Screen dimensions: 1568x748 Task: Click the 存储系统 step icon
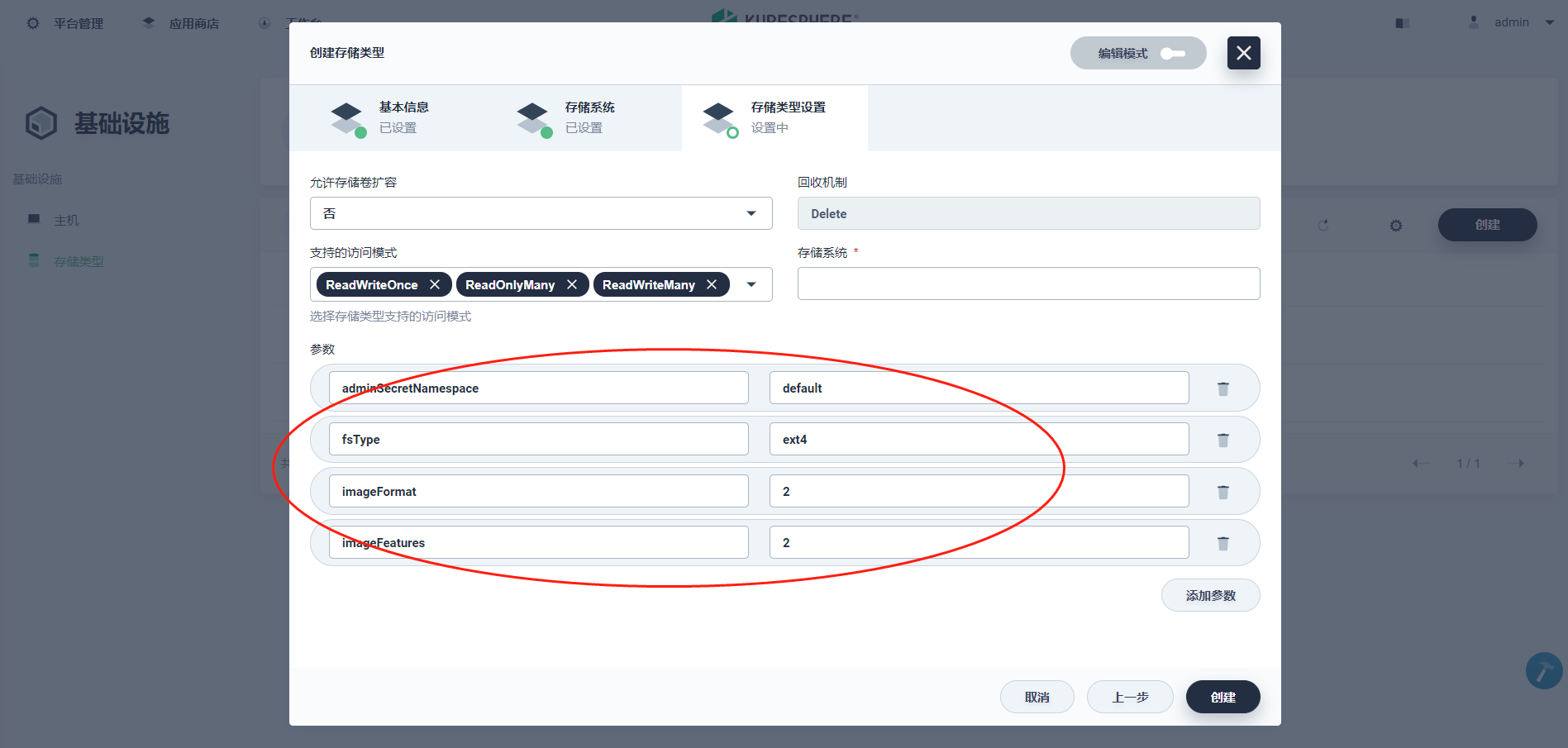[x=534, y=119]
